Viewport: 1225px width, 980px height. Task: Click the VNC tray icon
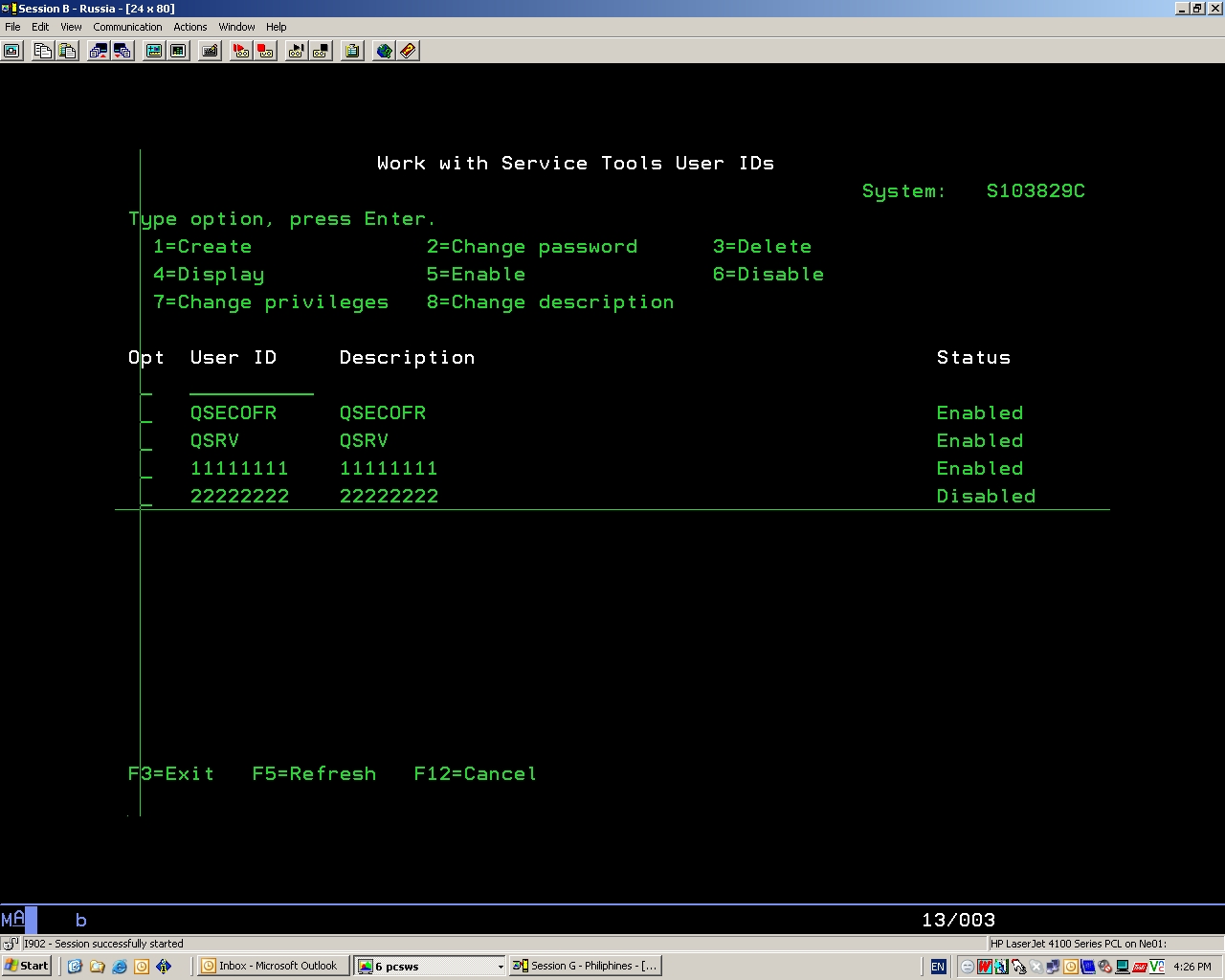[x=1157, y=967]
